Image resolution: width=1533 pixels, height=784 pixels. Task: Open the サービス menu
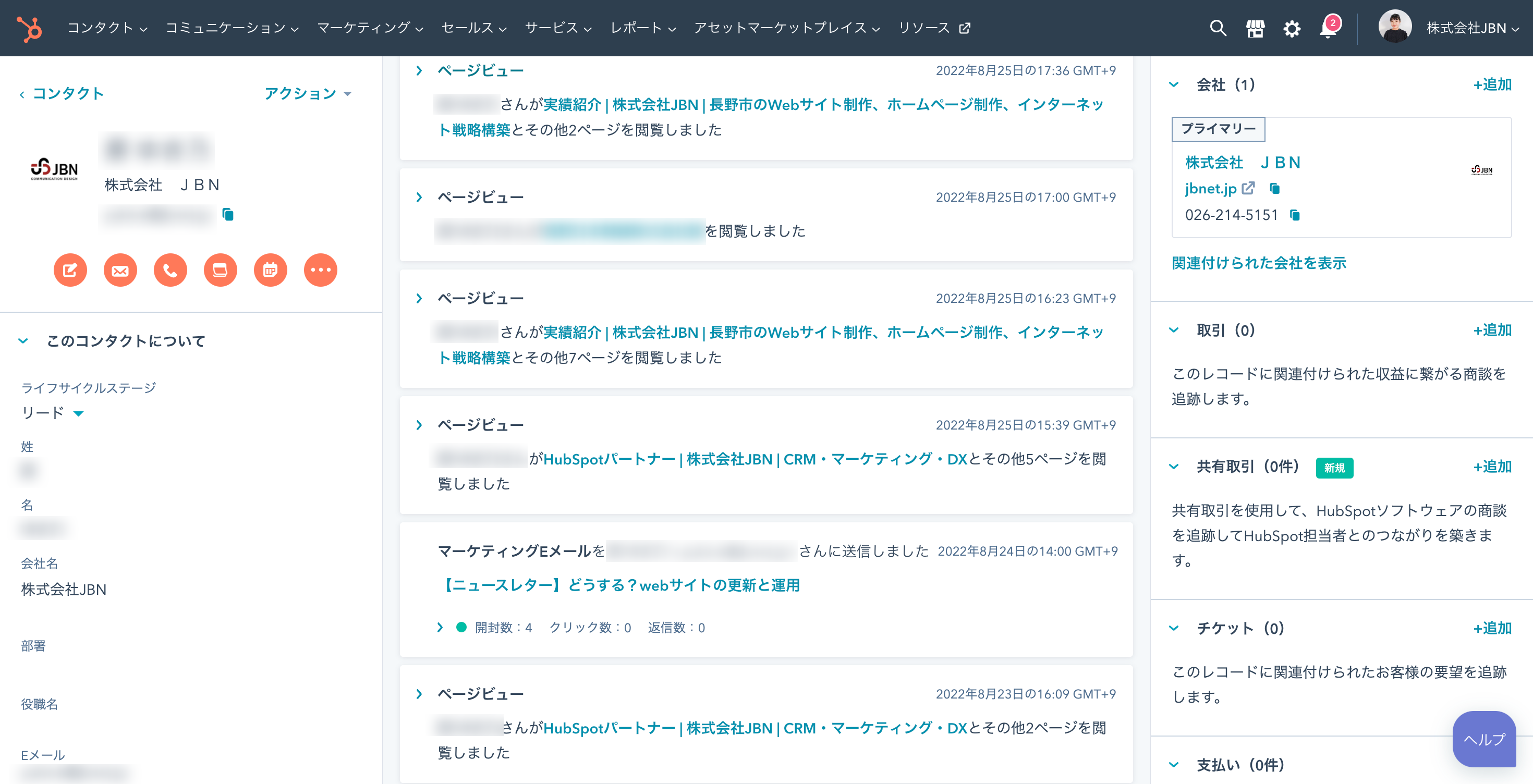pos(558,28)
